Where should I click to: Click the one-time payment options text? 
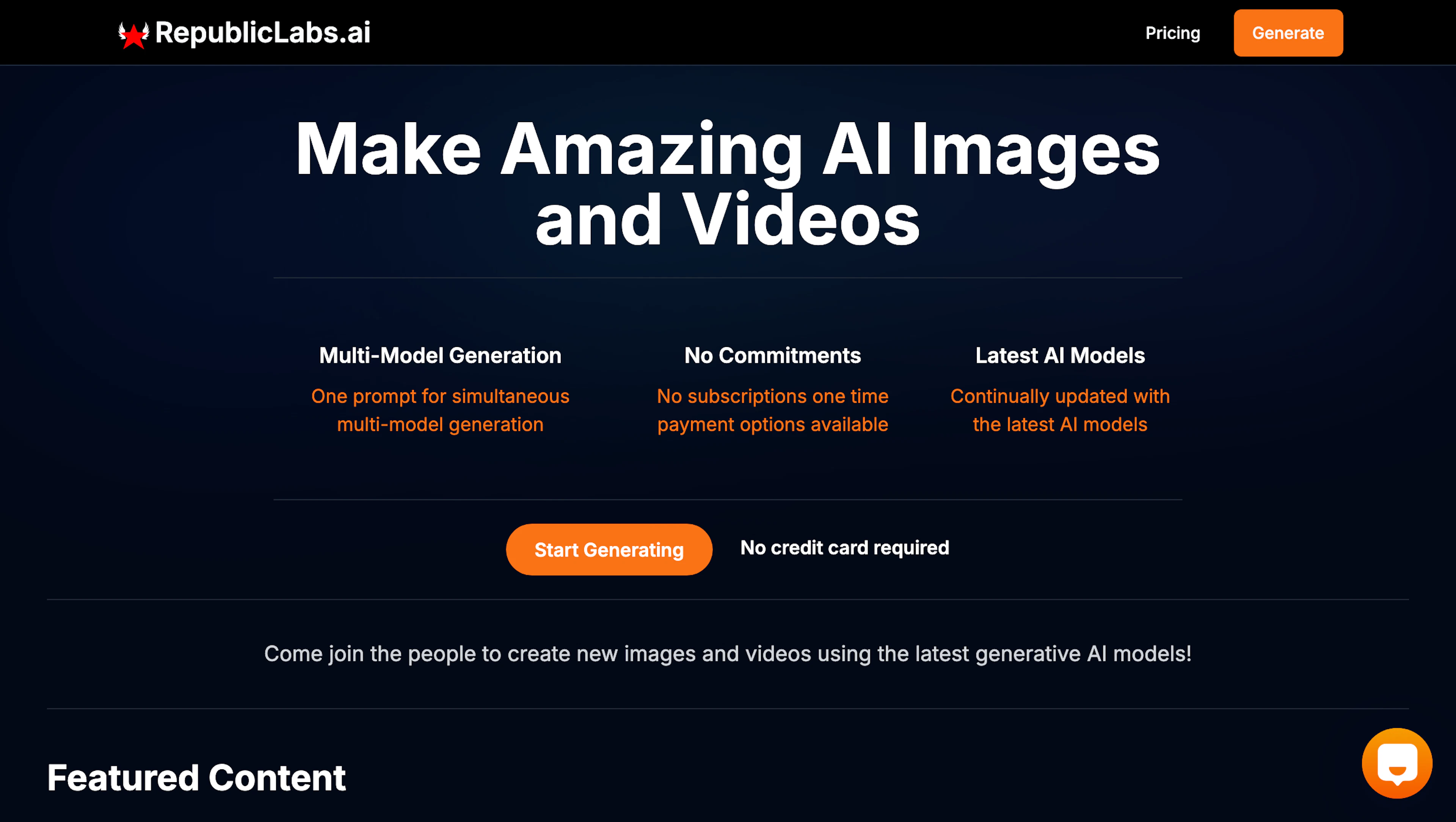tap(772, 410)
